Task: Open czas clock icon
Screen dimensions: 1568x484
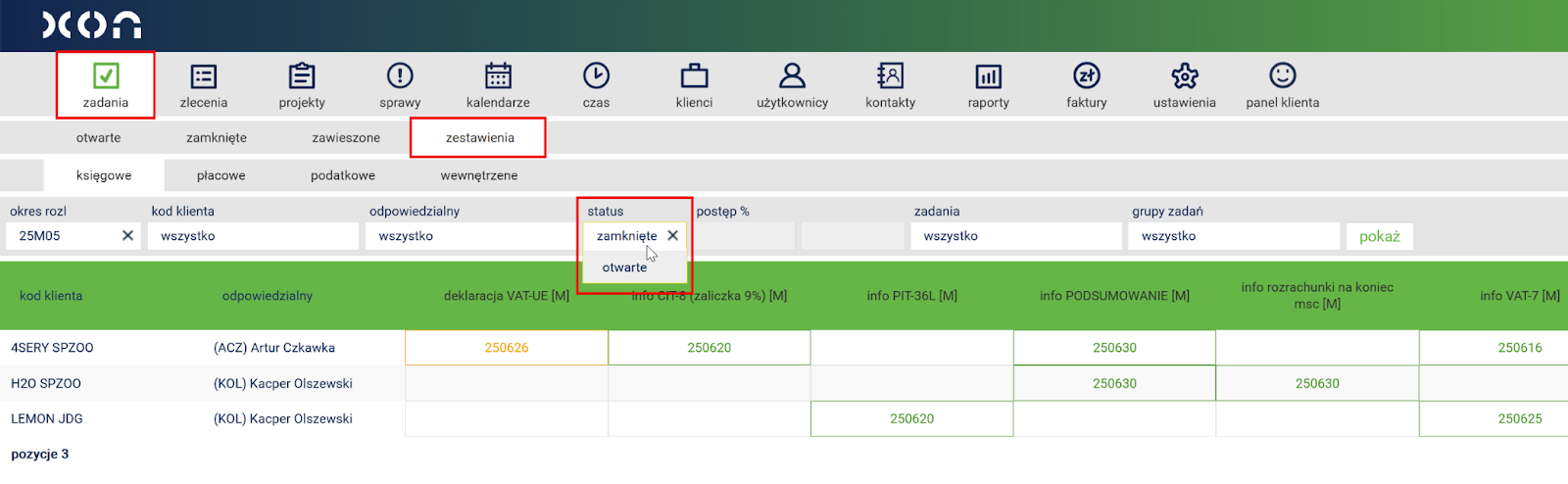Action: tap(596, 76)
